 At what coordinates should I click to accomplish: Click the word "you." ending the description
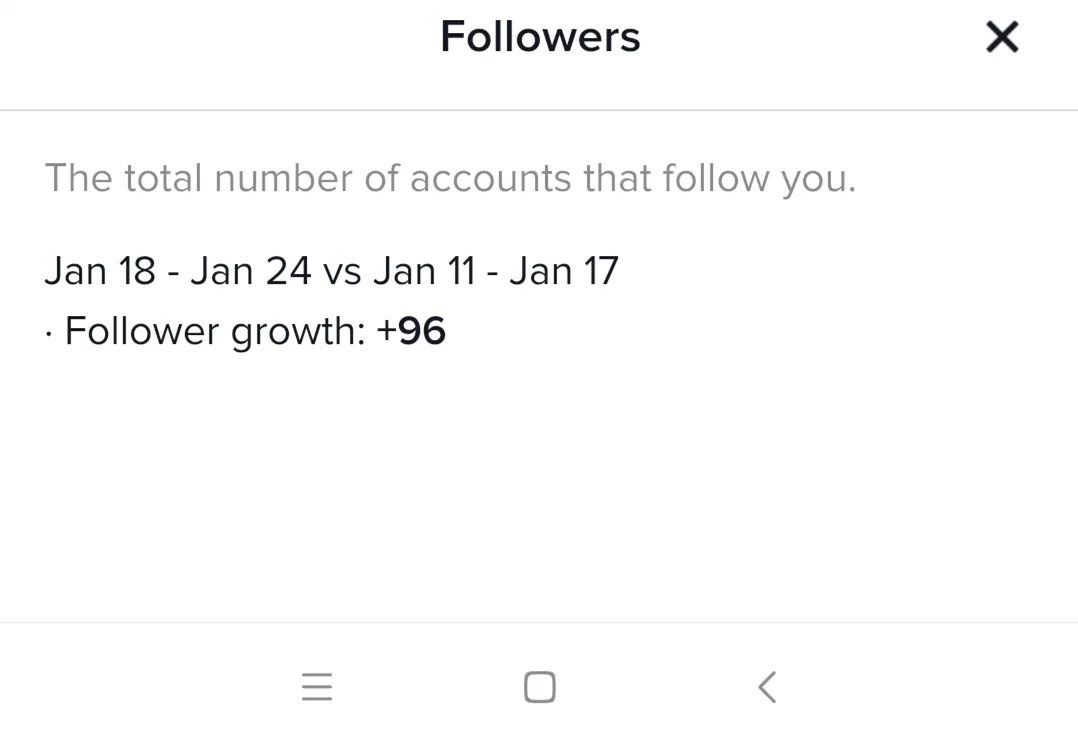[x=818, y=180]
